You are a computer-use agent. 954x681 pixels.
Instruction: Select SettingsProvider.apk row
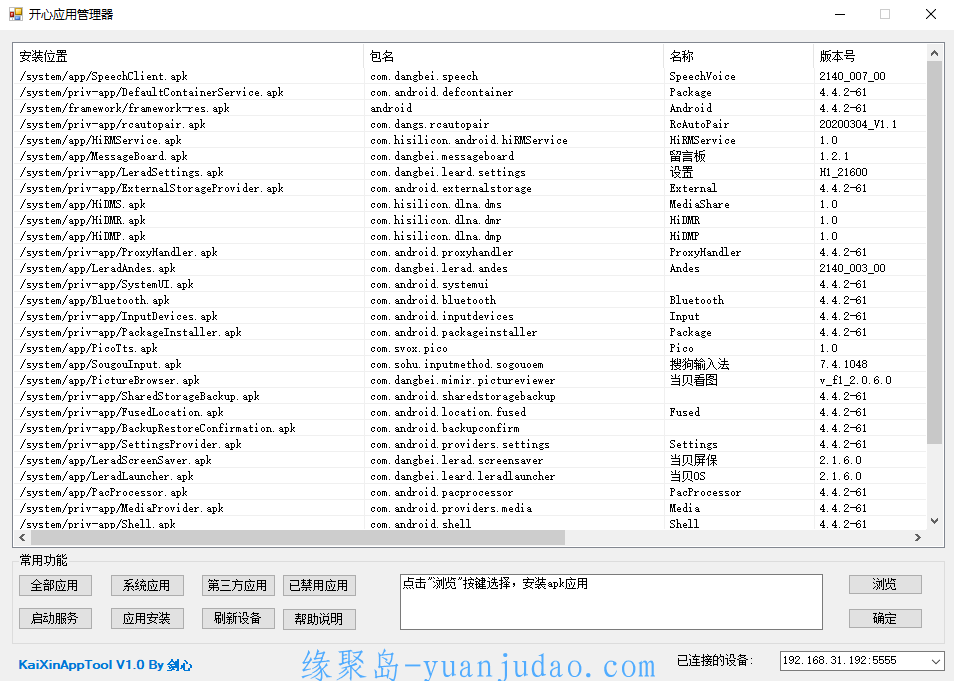click(470, 444)
